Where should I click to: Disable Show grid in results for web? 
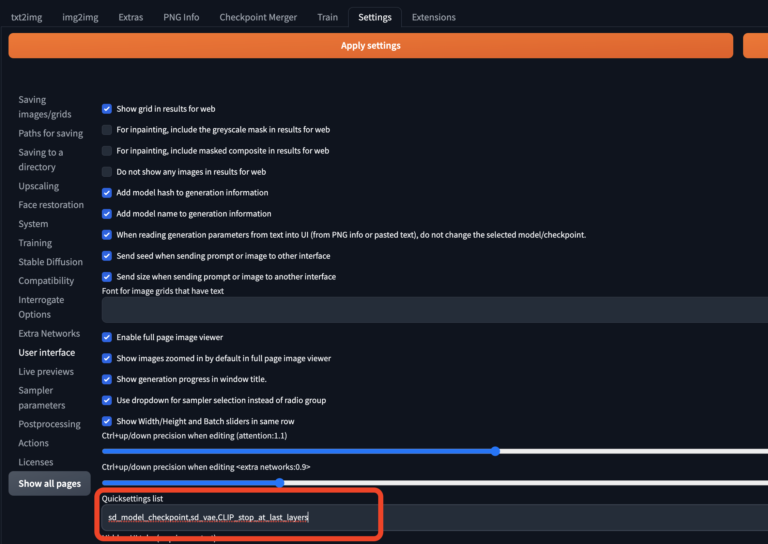107,108
